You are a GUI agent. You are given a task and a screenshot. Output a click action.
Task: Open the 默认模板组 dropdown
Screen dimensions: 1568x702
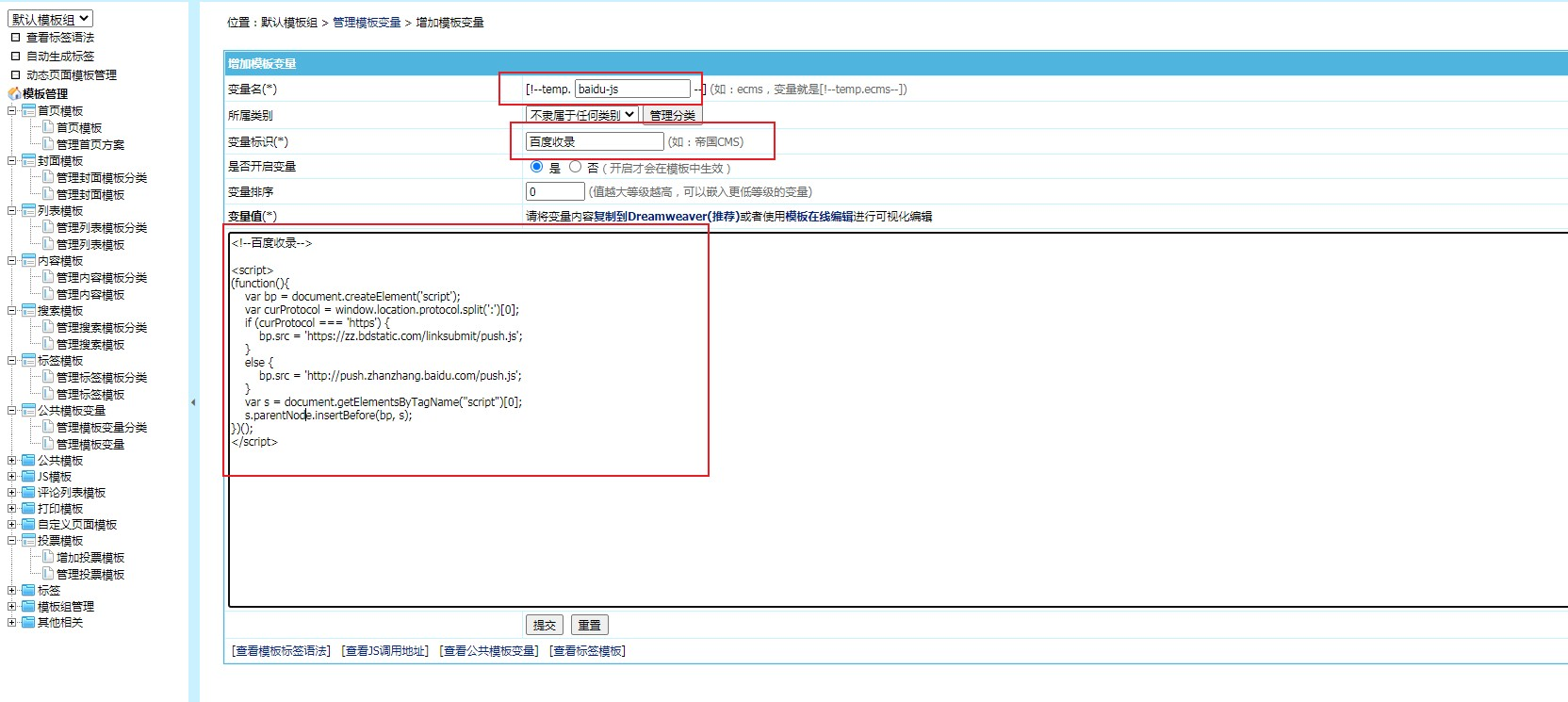click(x=50, y=19)
